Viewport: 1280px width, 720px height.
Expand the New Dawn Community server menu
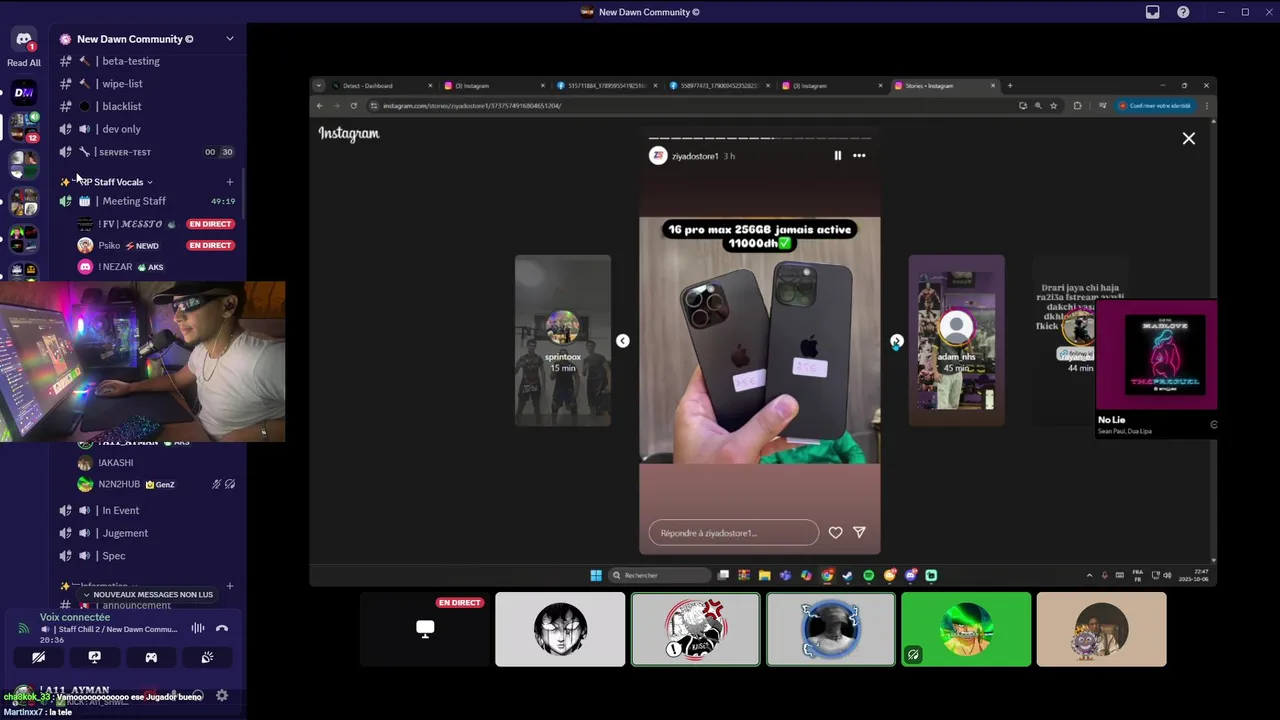[229, 39]
